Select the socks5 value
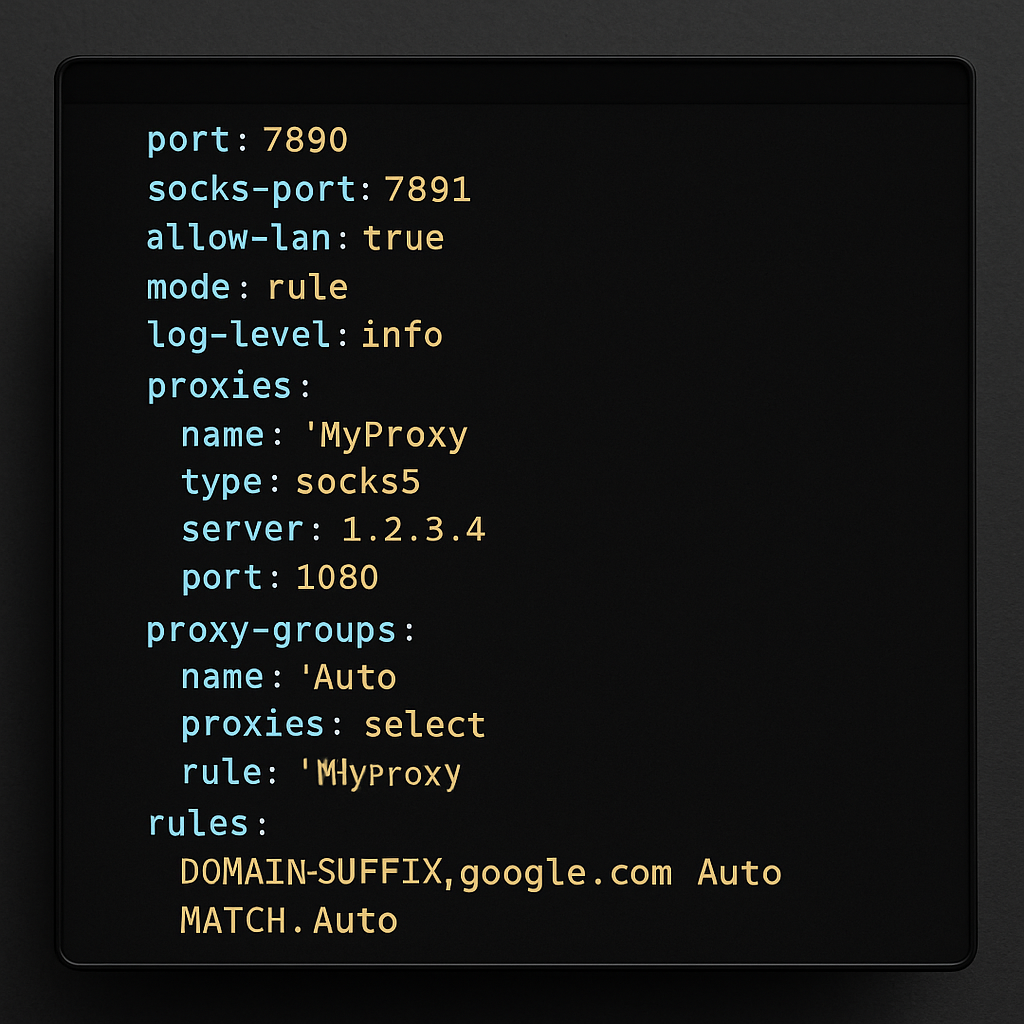The image size is (1024, 1024). click(x=358, y=482)
